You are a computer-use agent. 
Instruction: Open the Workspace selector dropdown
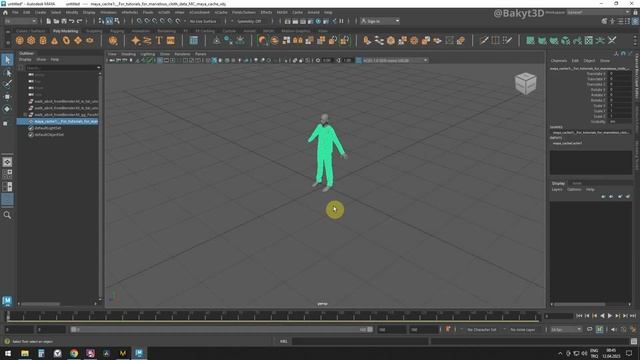pos(598,12)
